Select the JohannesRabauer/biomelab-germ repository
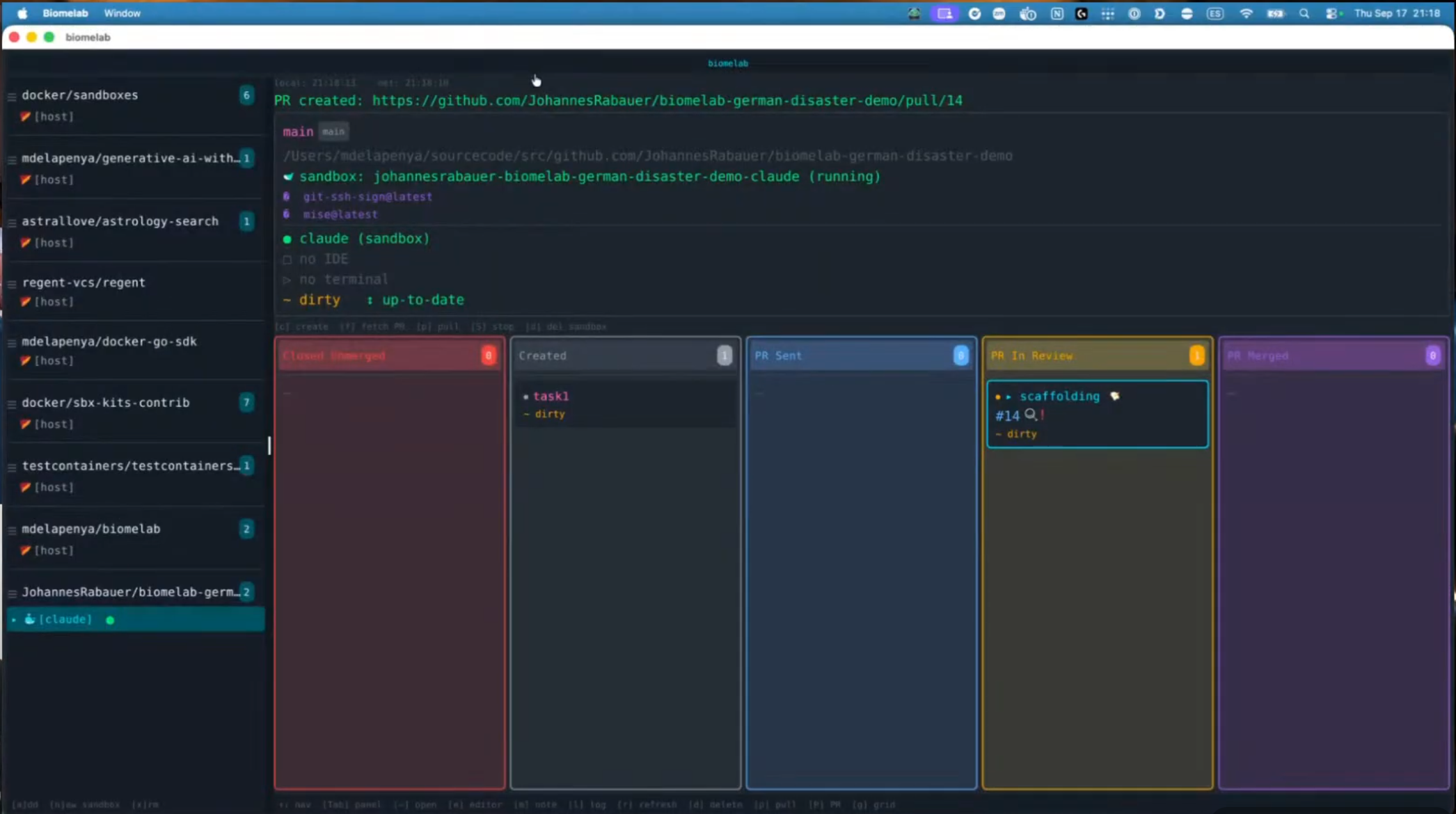The height and width of the screenshot is (814, 1456). (x=131, y=592)
